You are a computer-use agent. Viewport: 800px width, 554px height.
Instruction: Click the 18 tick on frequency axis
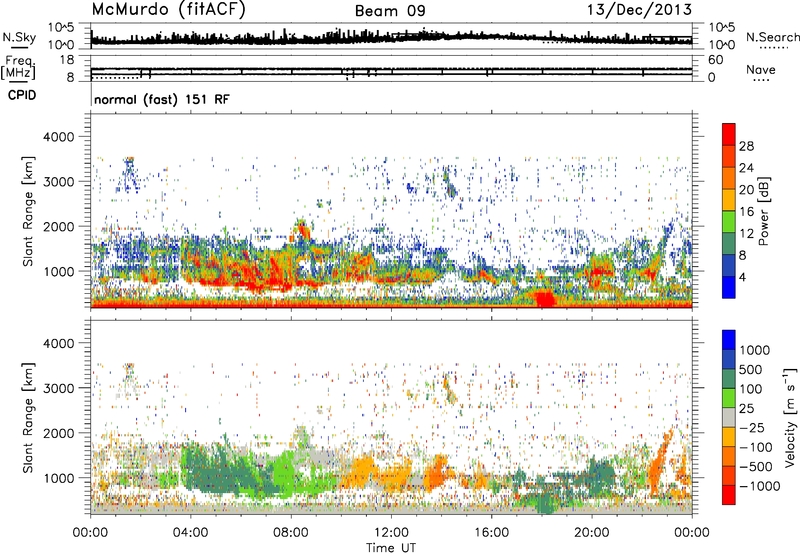click(x=67, y=60)
